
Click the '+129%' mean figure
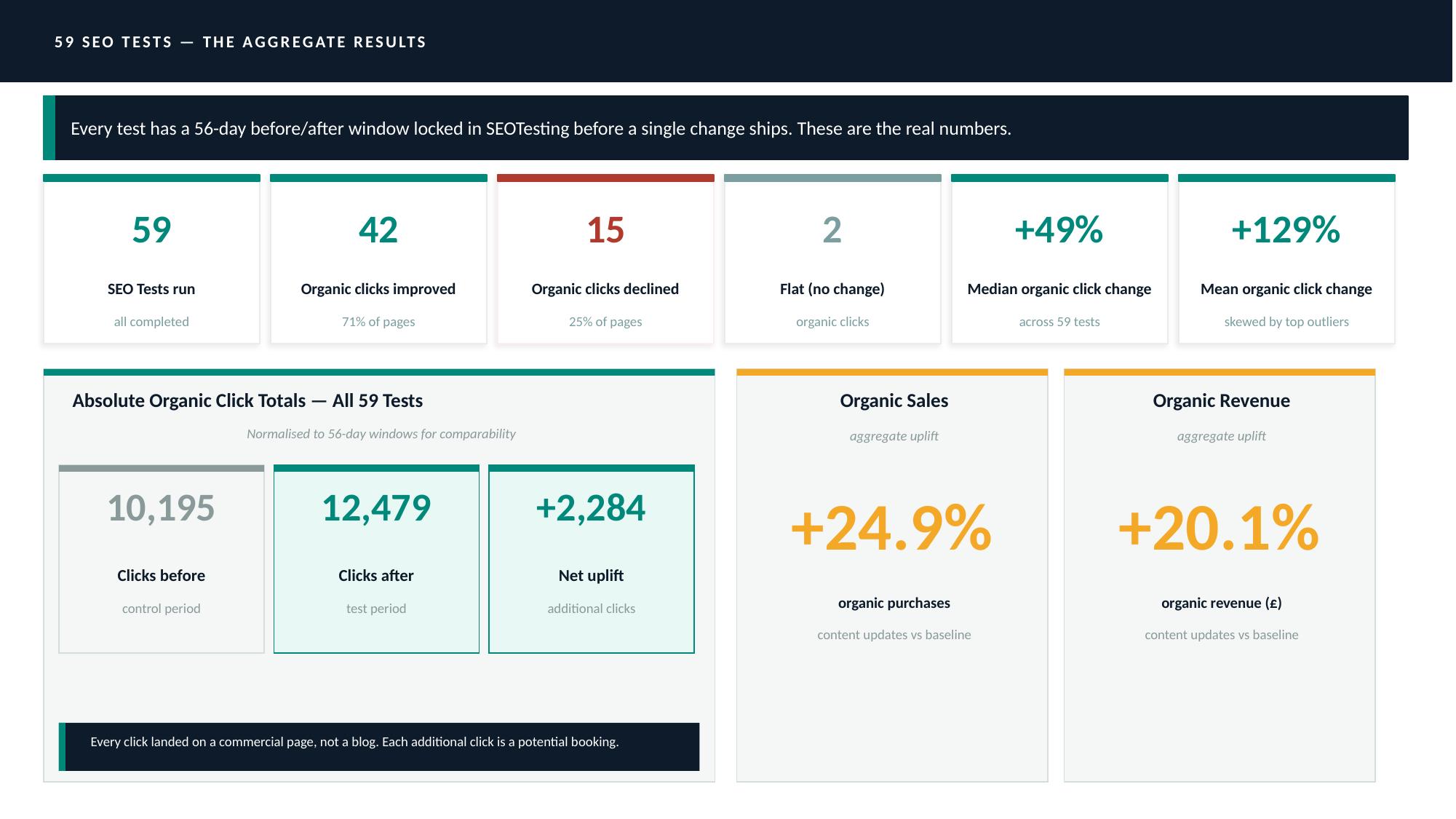[1286, 230]
